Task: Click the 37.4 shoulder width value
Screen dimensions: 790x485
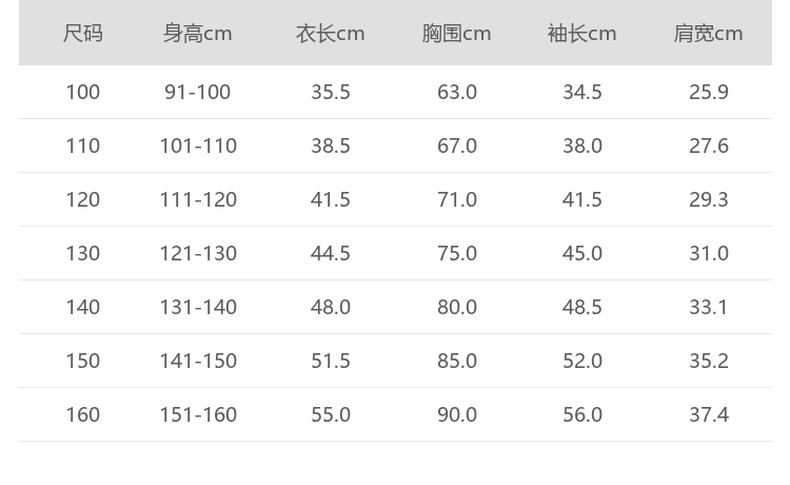Action: coord(708,415)
